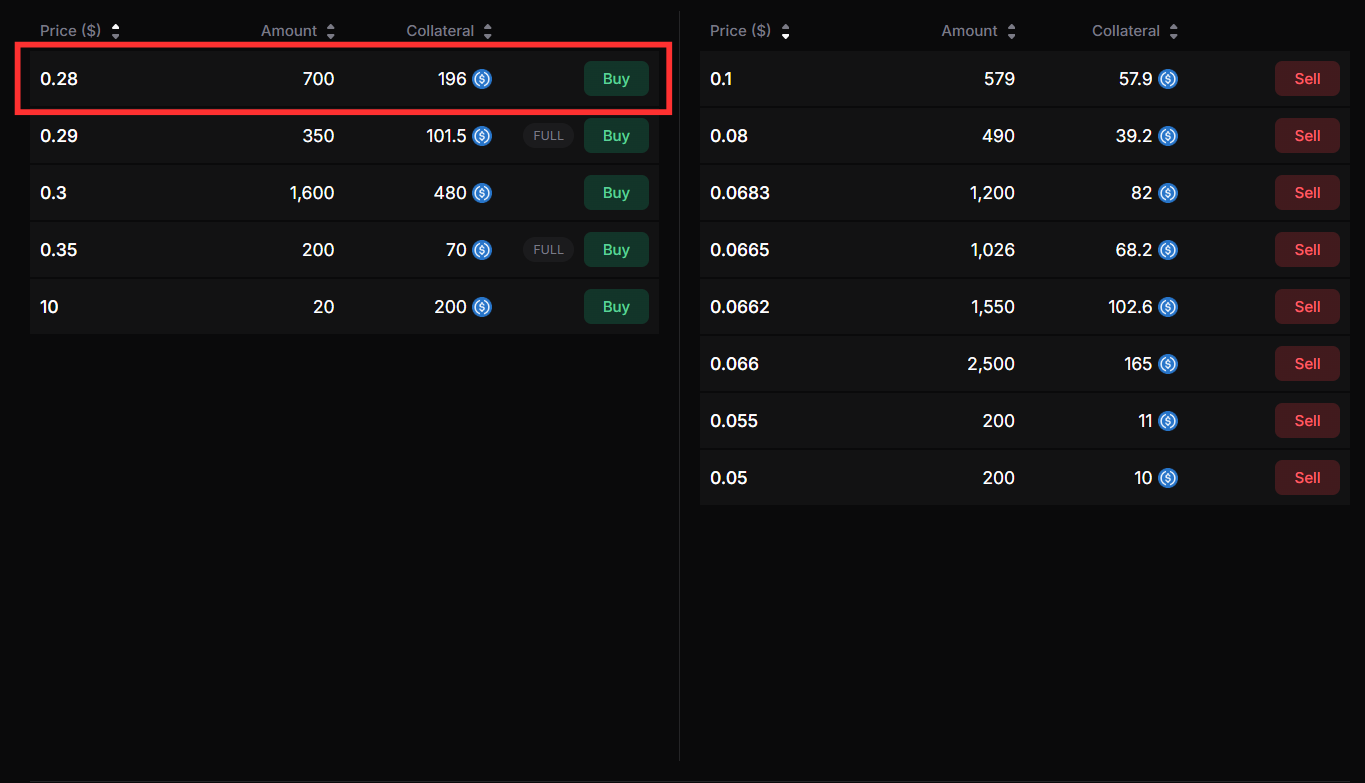Sort sell orders by Price column
This screenshot has width=1365, height=783.
pyautogui.click(x=786, y=31)
